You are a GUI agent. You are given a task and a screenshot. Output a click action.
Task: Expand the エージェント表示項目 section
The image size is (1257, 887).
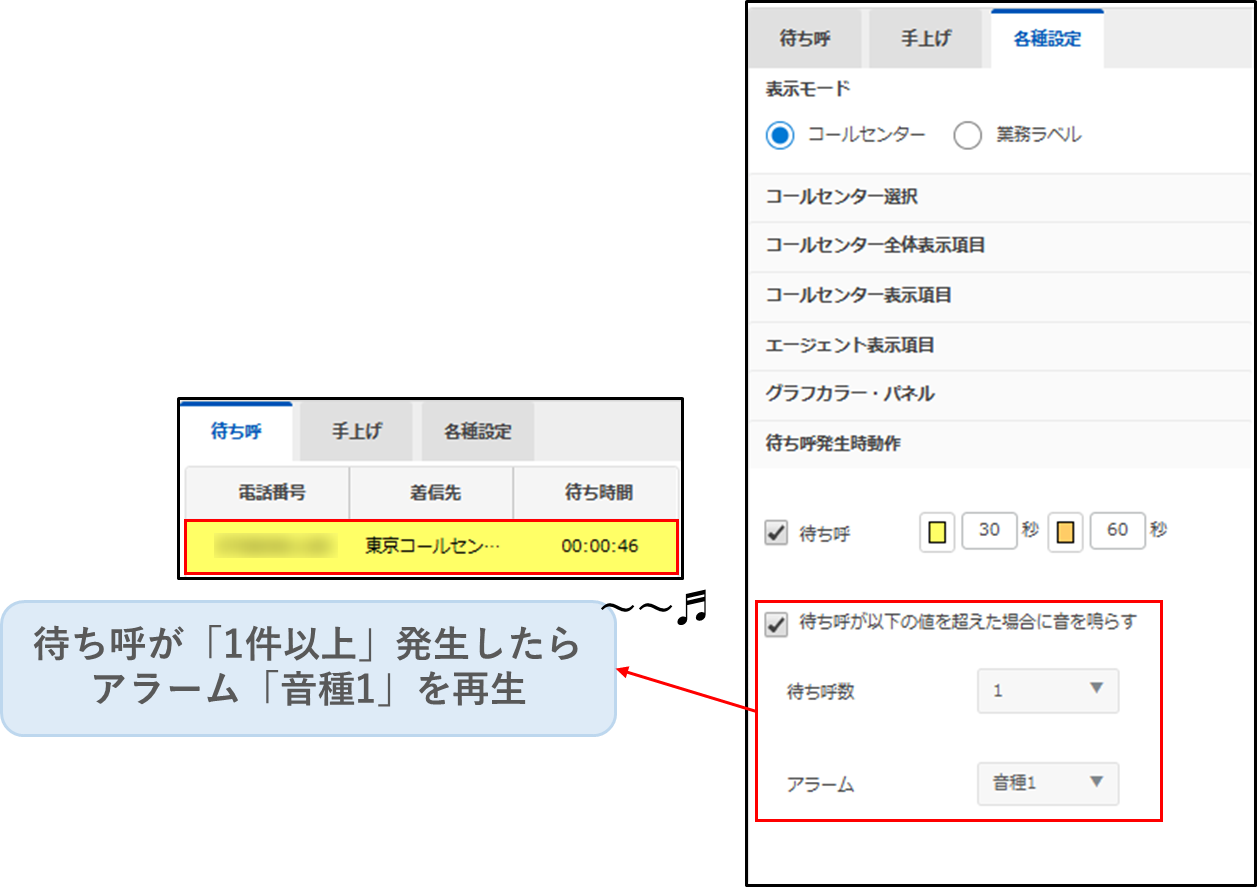[850, 345]
